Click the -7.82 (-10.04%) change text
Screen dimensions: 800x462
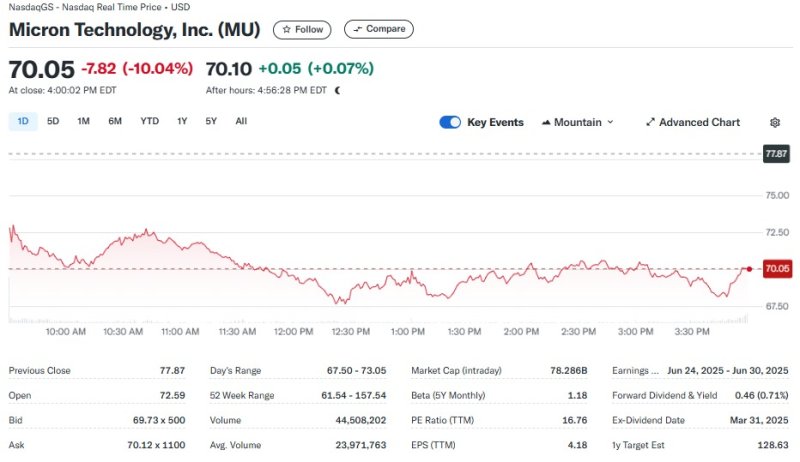click(x=137, y=68)
